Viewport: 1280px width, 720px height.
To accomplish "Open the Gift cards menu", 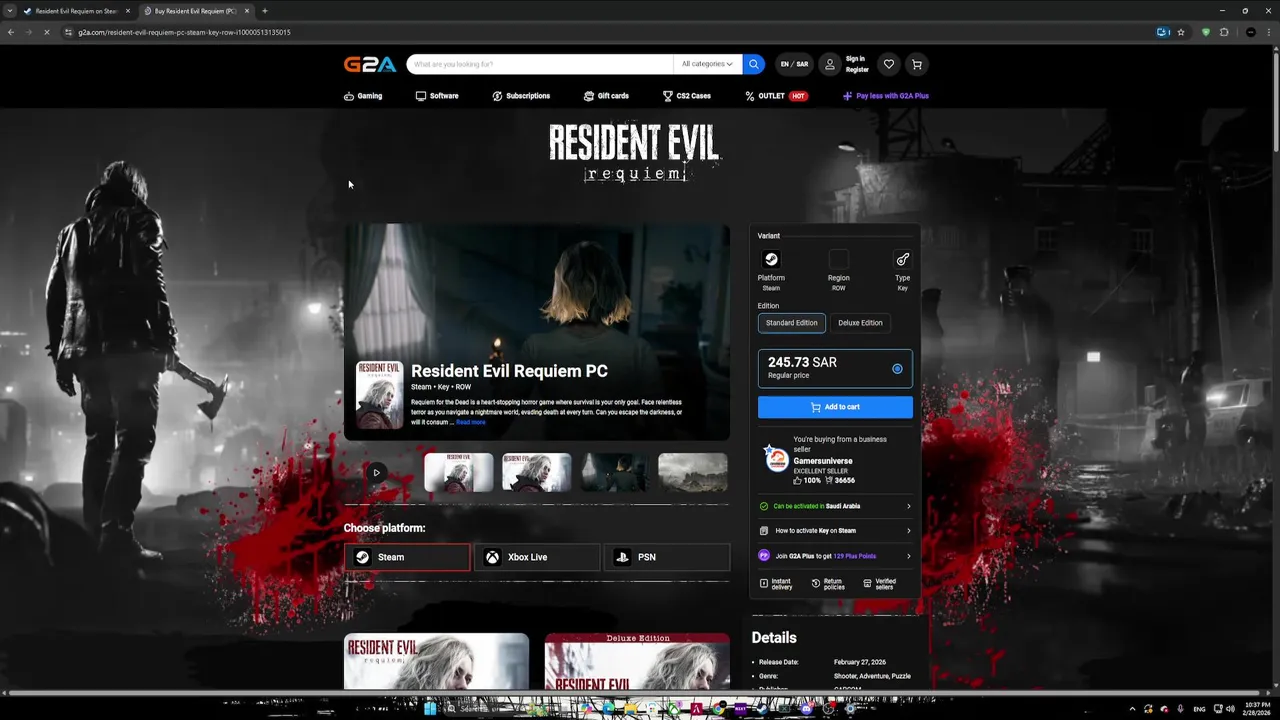I will pos(606,96).
